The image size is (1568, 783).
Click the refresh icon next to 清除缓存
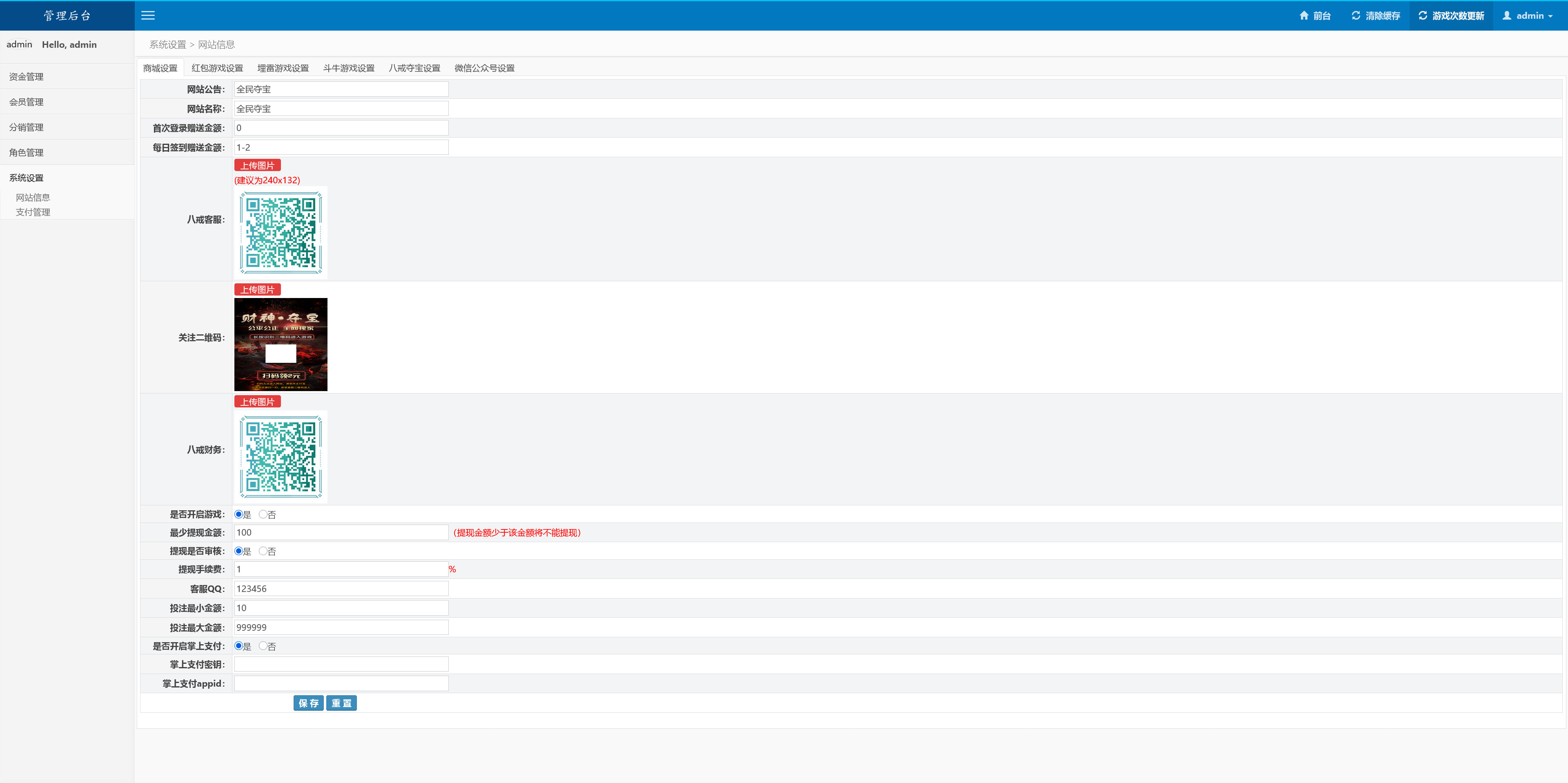click(x=1356, y=16)
